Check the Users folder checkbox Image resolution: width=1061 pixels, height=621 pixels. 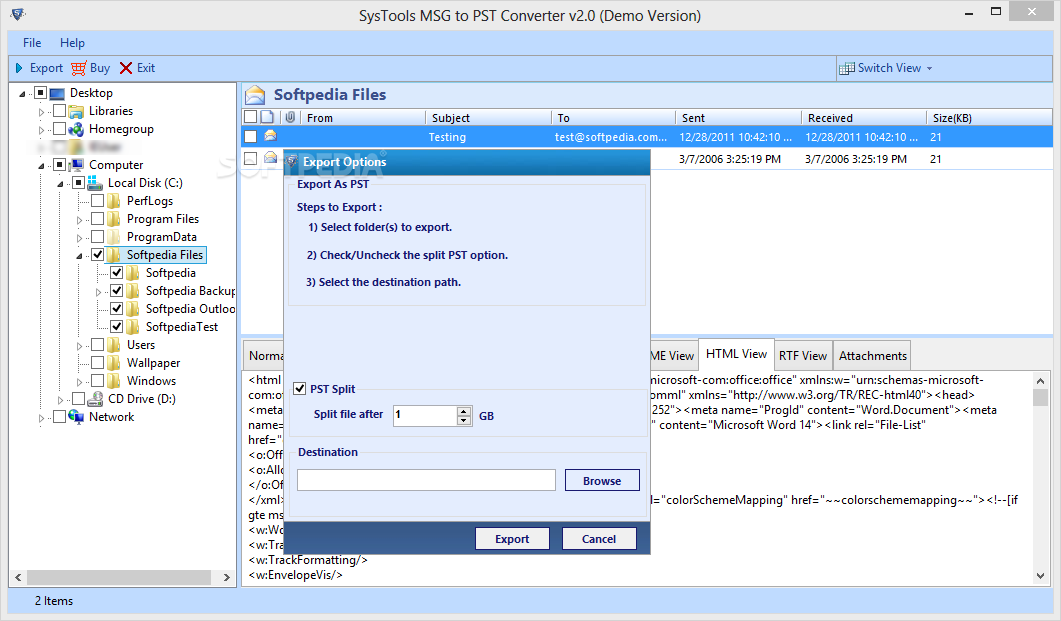click(97, 345)
